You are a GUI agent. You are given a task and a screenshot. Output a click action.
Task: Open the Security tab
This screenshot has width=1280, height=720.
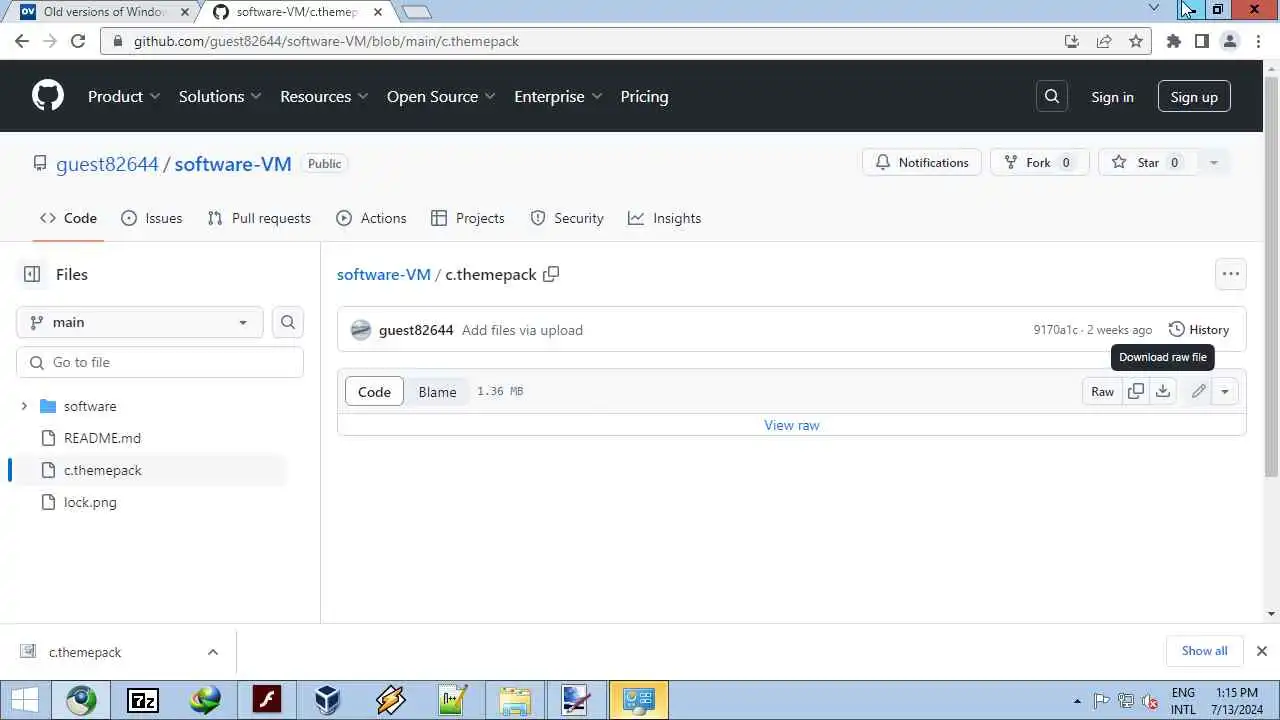tap(567, 218)
